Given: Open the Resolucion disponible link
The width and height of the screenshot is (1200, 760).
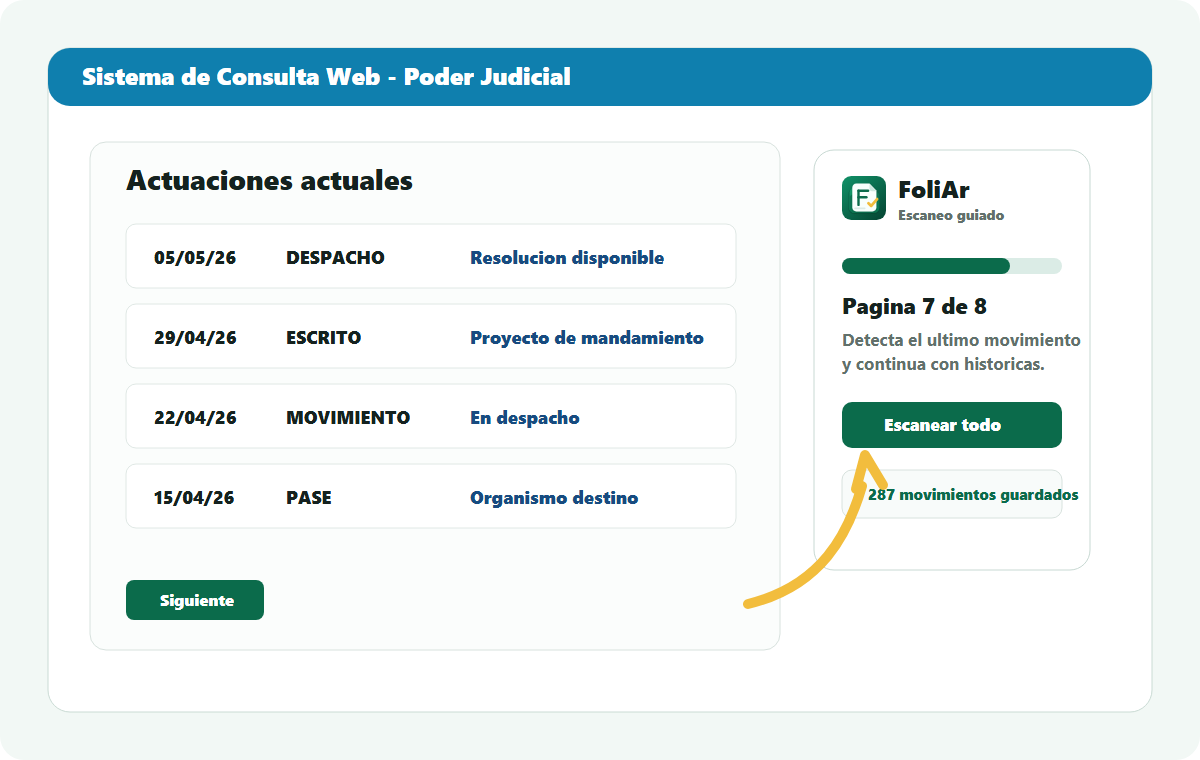Looking at the screenshot, I should (x=567, y=258).
